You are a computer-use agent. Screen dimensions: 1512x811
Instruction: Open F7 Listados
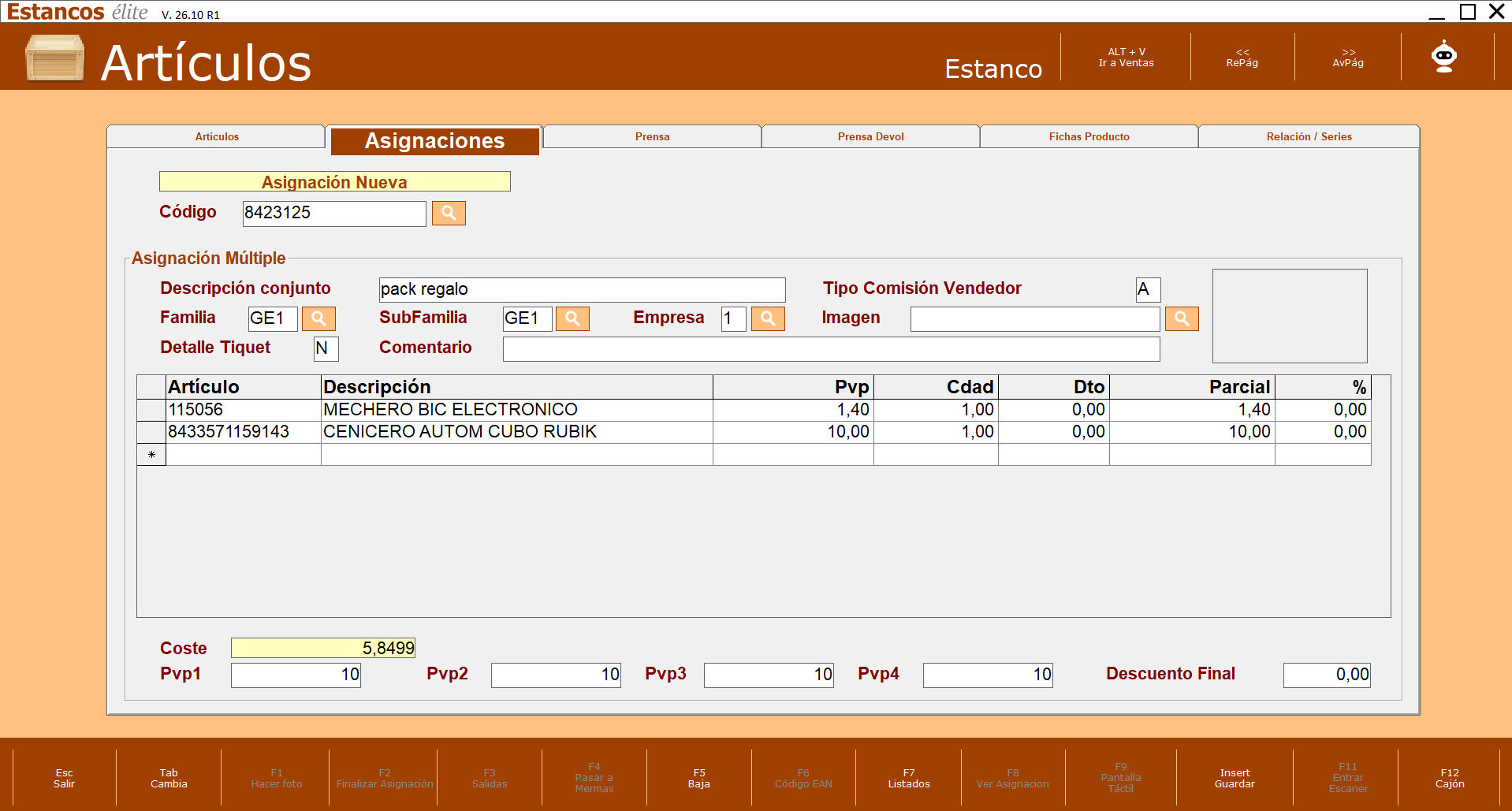909,778
